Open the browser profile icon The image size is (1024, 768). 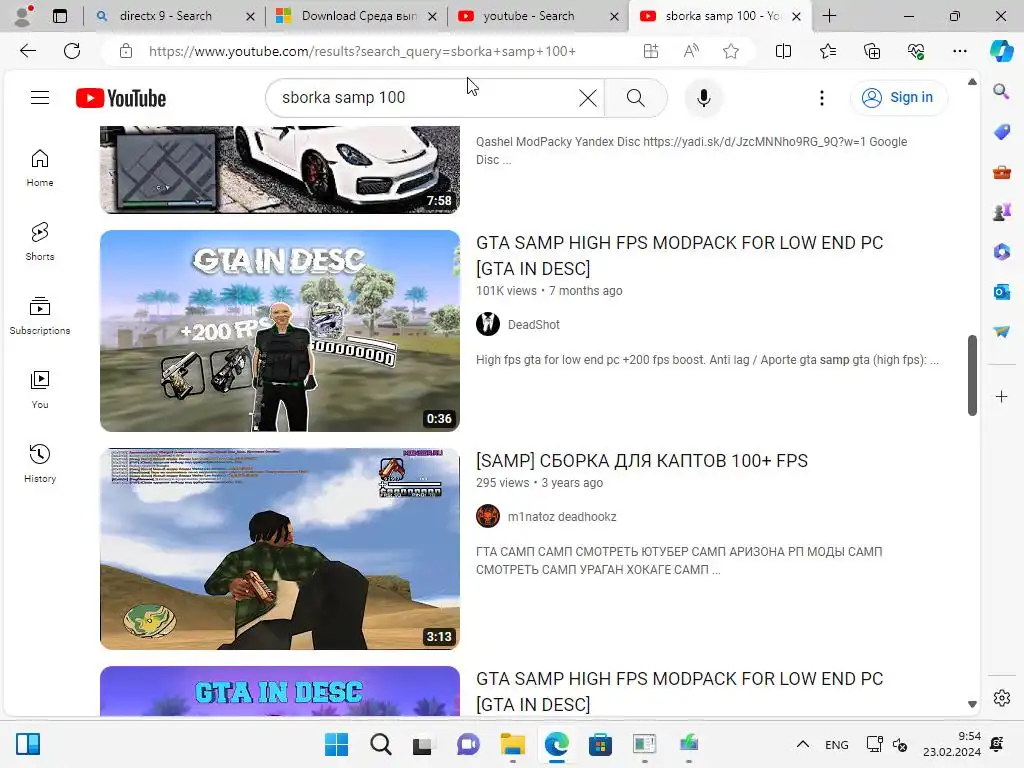[24, 16]
